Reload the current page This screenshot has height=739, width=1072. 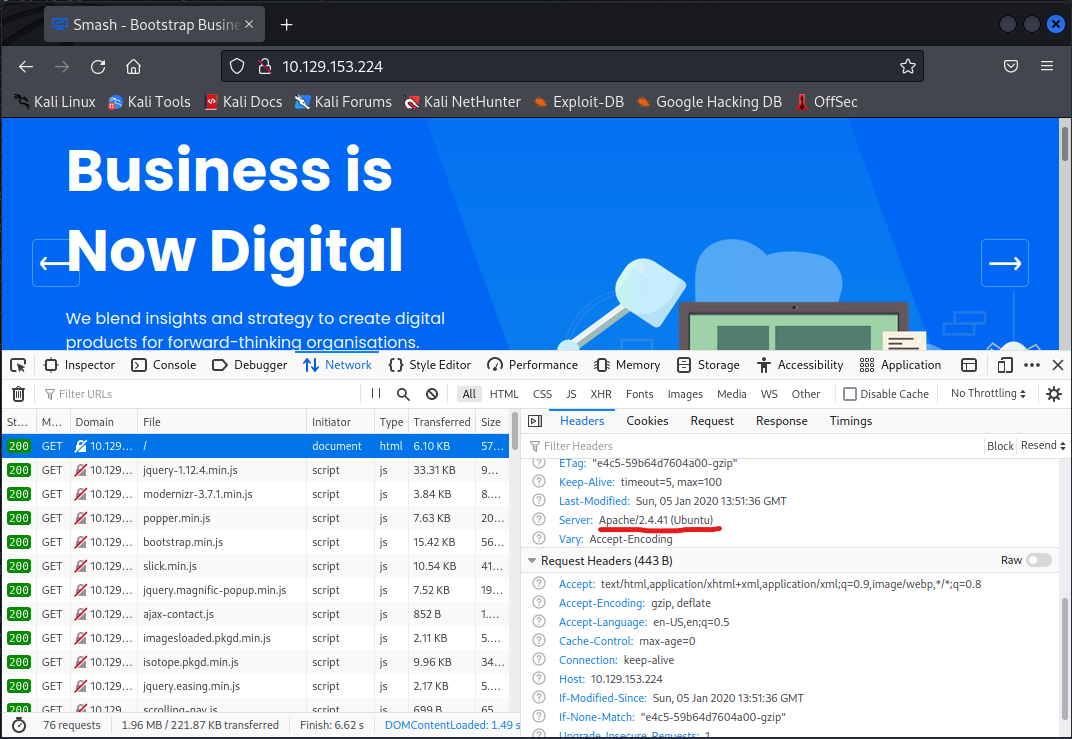click(98, 66)
